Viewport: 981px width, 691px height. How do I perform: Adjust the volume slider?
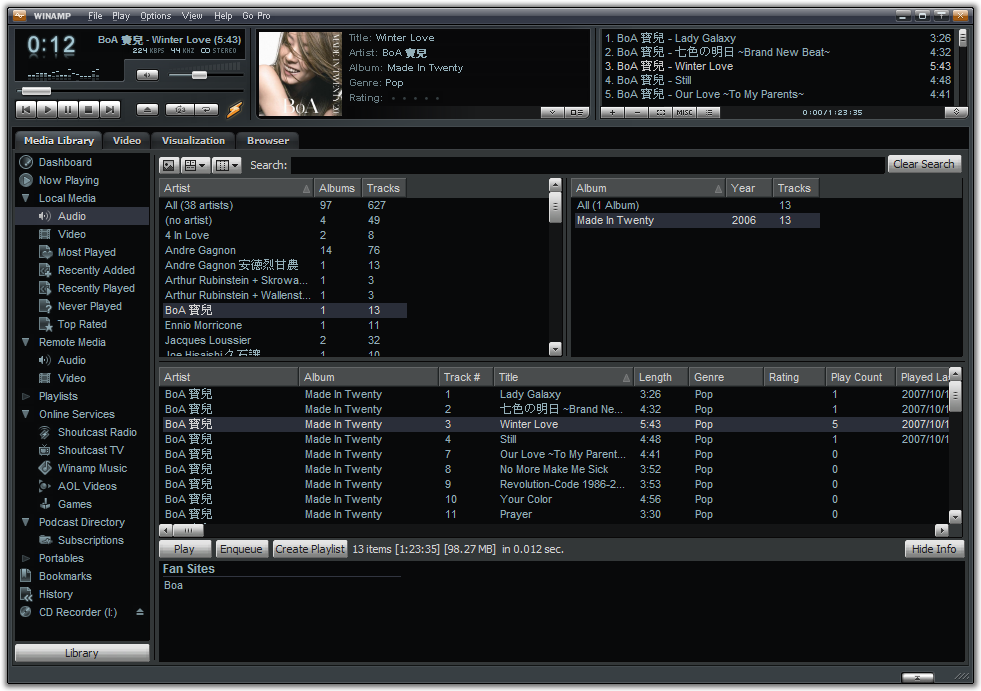point(199,75)
